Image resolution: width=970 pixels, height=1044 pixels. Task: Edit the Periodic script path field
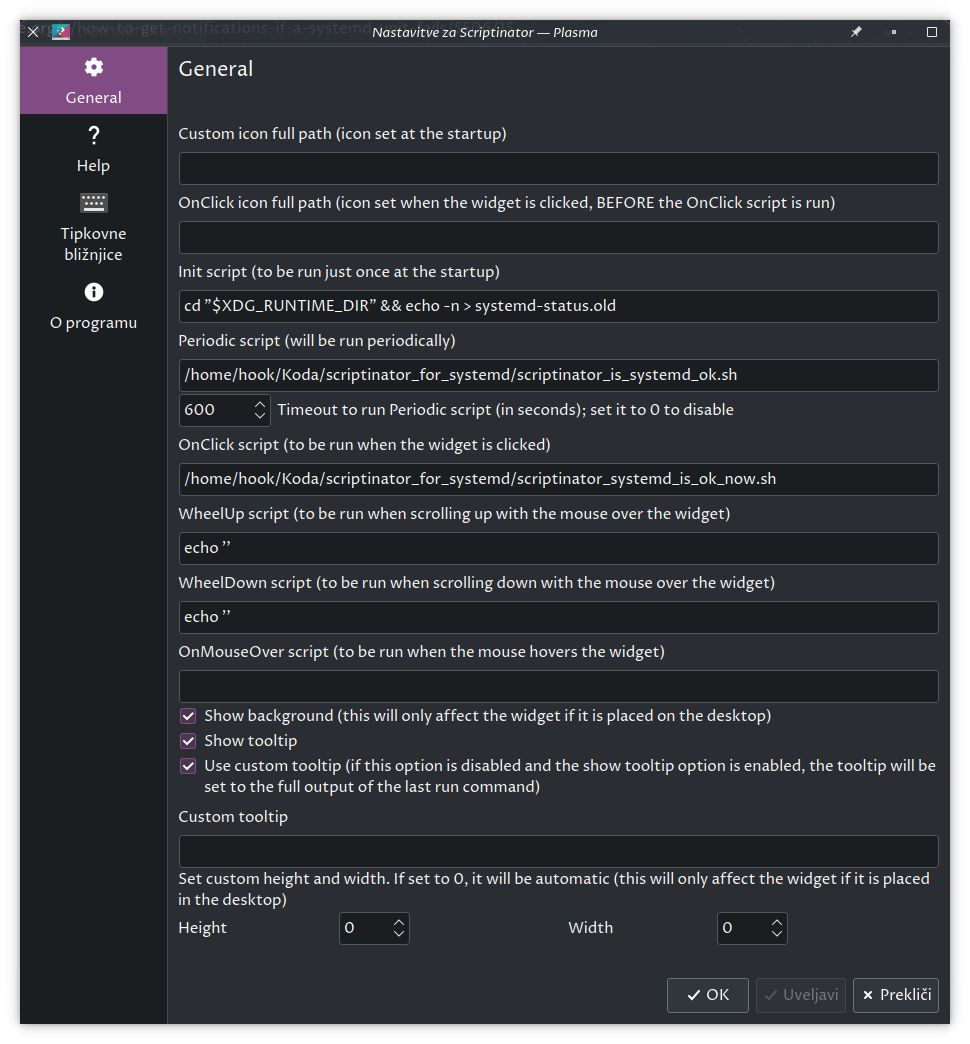click(x=558, y=376)
